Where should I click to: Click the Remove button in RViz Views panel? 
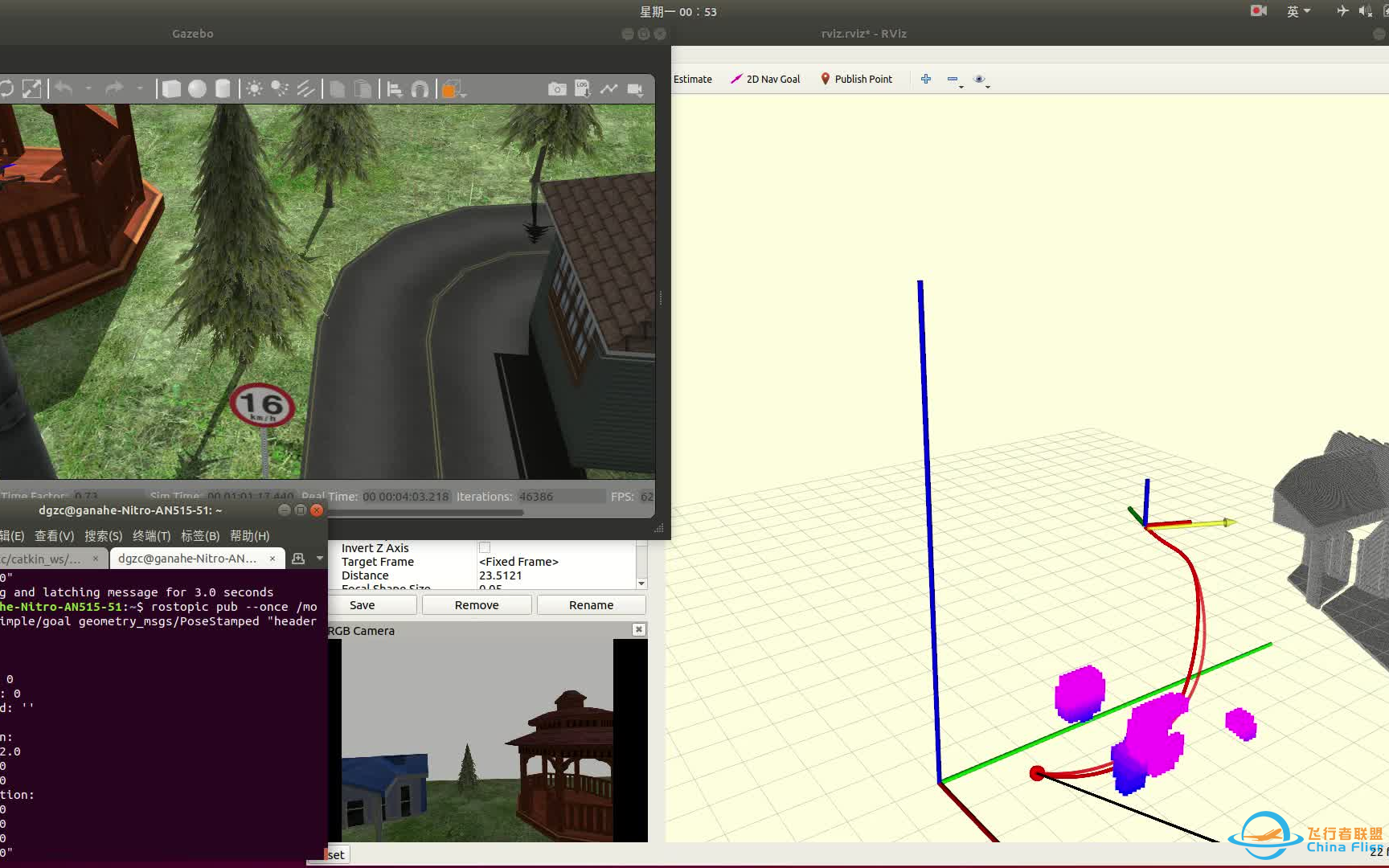click(x=477, y=605)
